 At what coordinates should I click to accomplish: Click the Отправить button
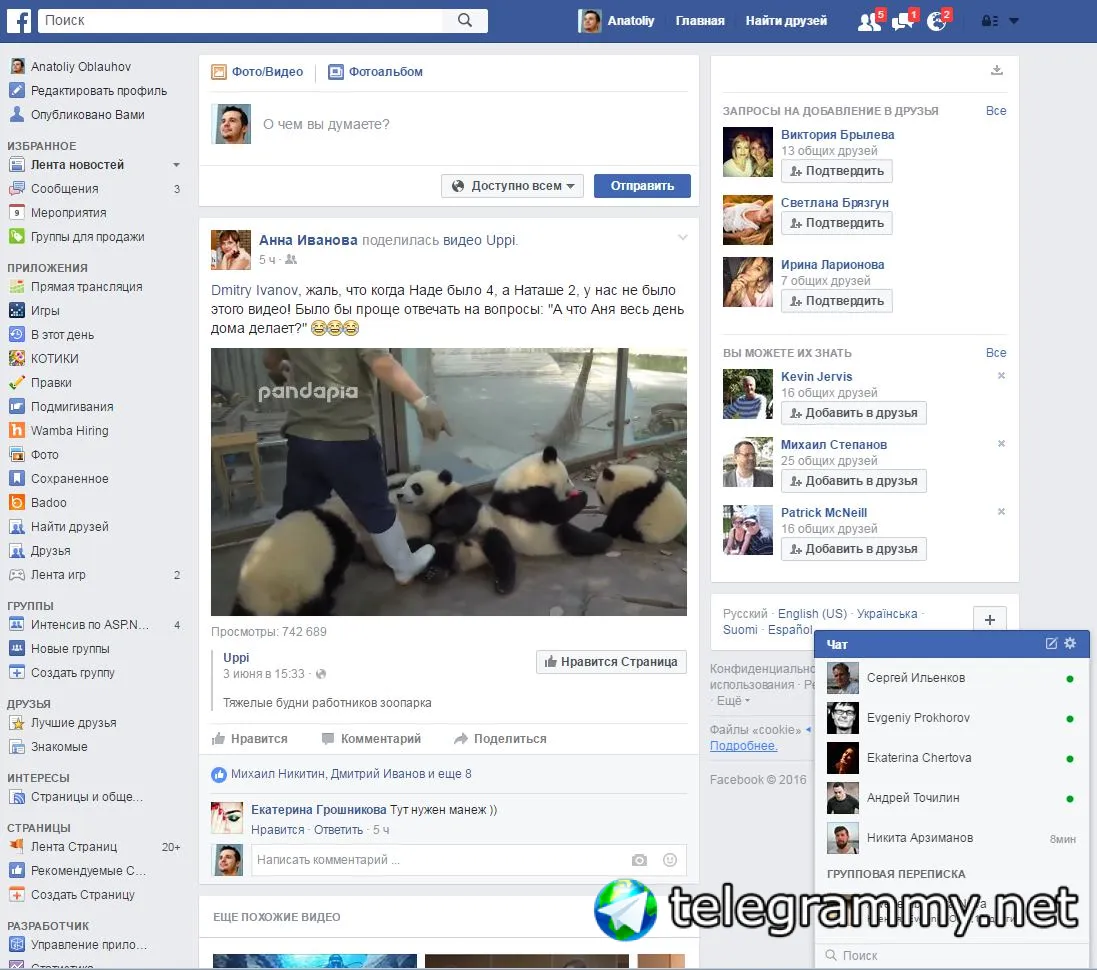click(642, 185)
